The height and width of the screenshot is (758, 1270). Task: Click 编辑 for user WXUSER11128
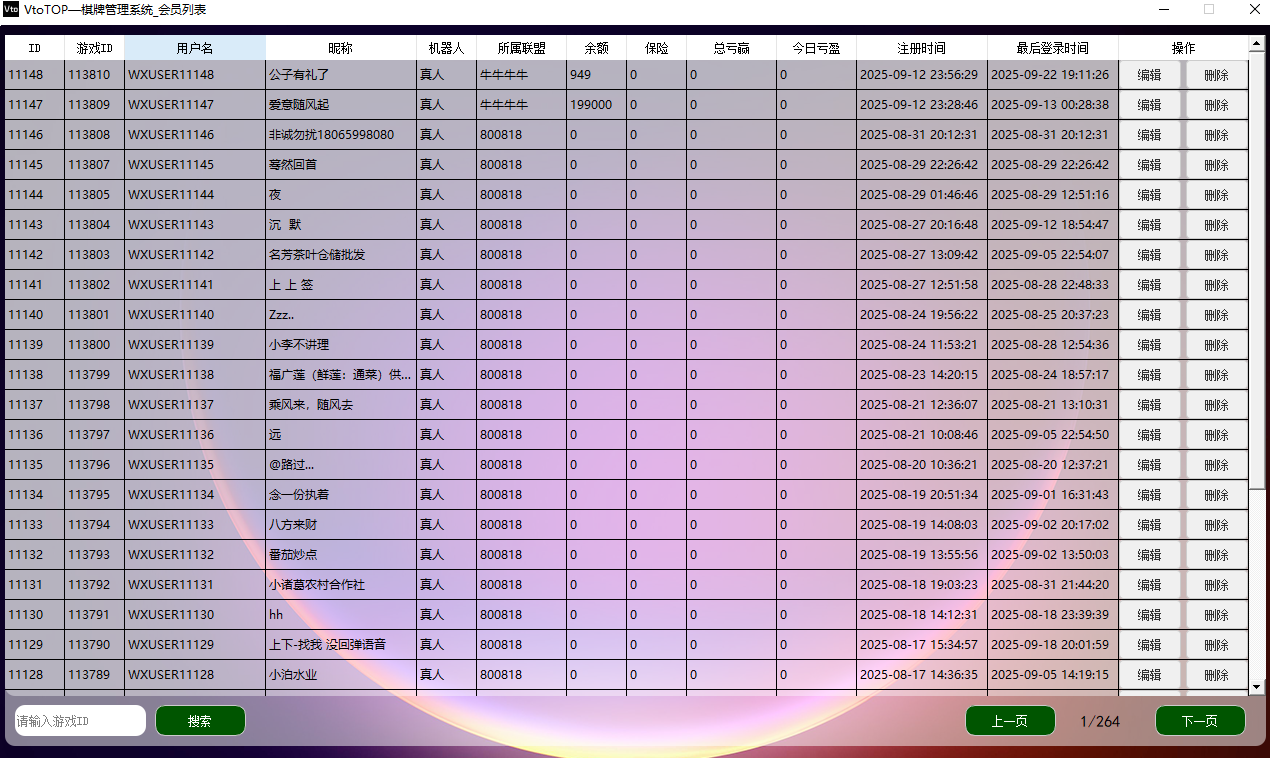coord(1150,675)
